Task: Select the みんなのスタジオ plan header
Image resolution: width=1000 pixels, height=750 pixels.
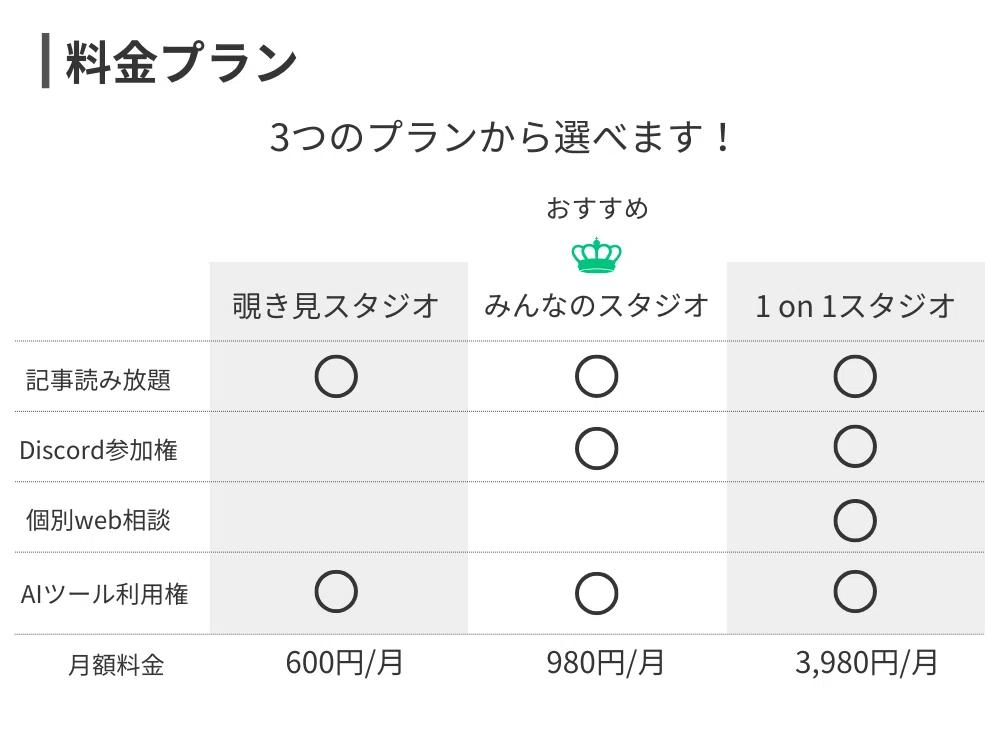Action: (x=596, y=305)
